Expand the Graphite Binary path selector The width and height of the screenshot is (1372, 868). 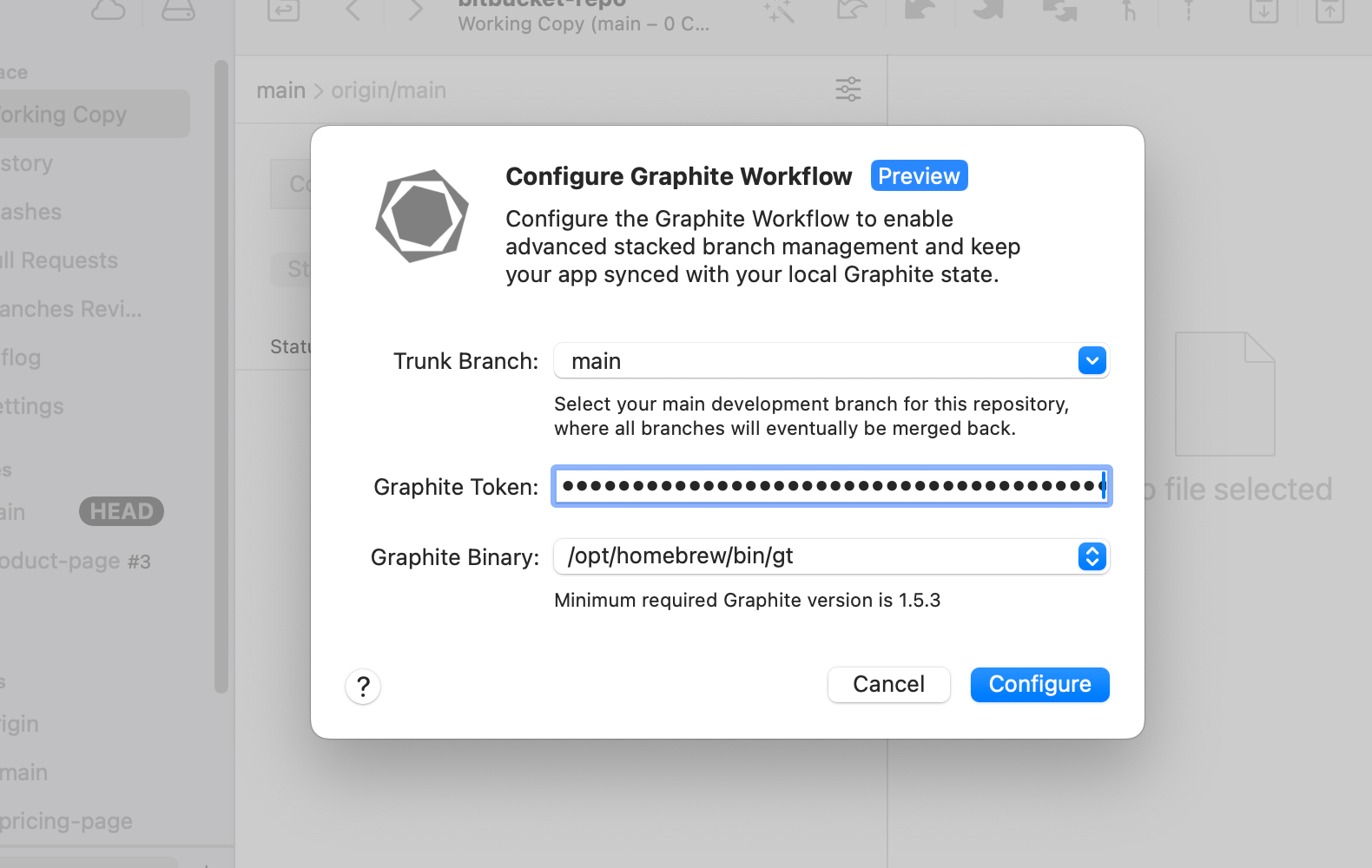(x=1092, y=556)
